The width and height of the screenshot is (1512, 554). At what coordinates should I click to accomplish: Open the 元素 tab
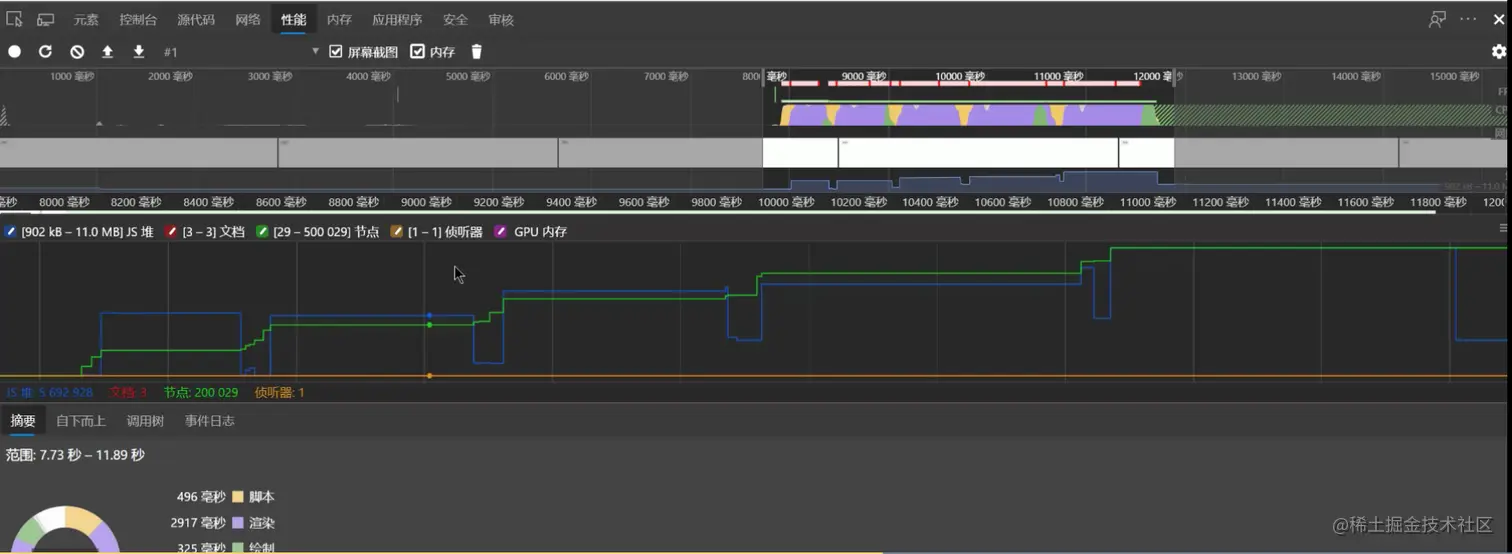(87, 20)
